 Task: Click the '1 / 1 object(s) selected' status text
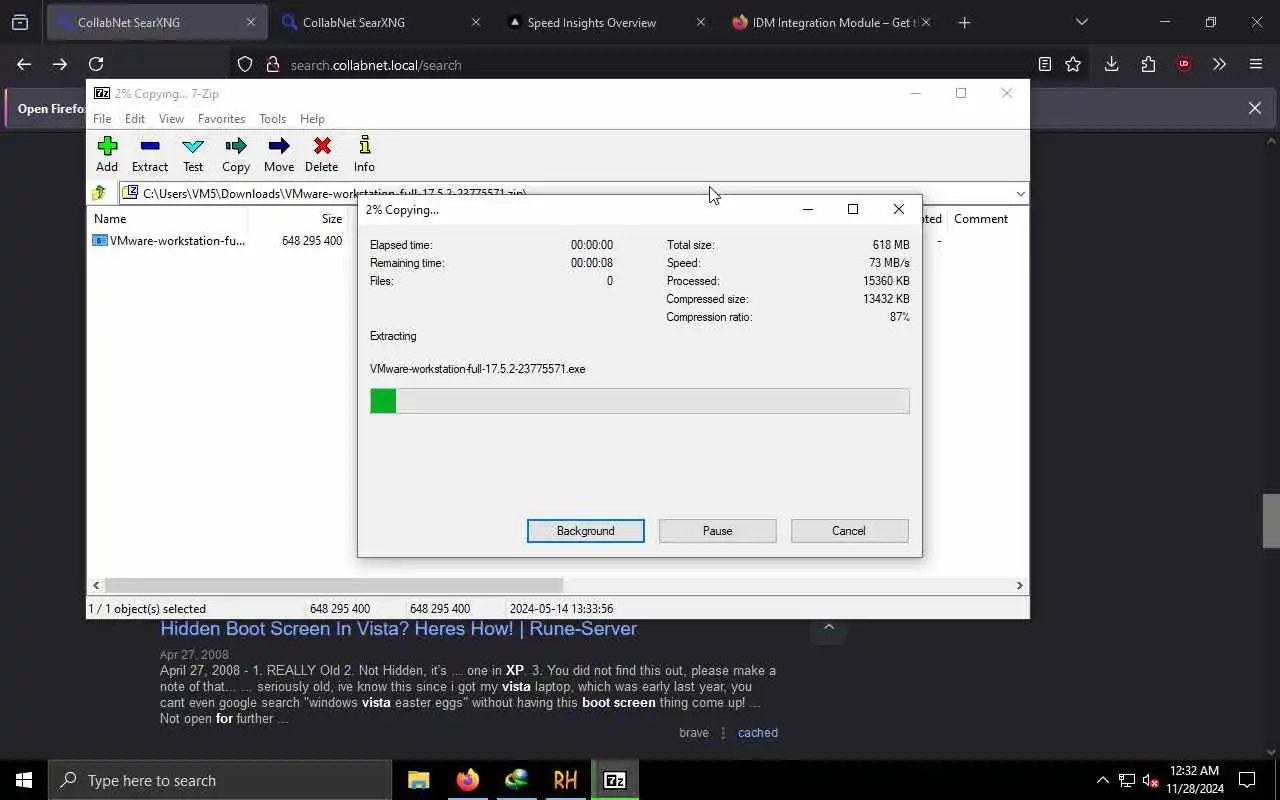click(147, 608)
